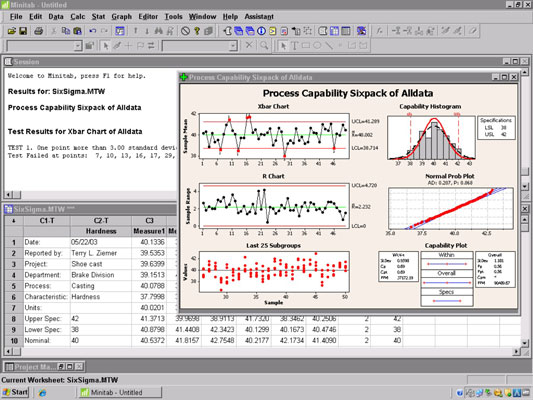Expand the second graph toolbar combo box
The image size is (533, 400).
233,46
